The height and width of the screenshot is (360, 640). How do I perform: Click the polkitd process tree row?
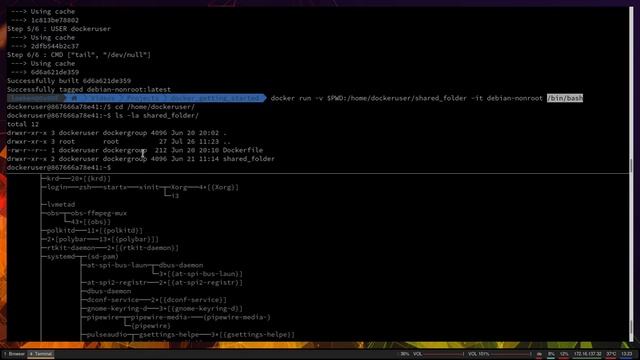pyautogui.click(x=92, y=231)
